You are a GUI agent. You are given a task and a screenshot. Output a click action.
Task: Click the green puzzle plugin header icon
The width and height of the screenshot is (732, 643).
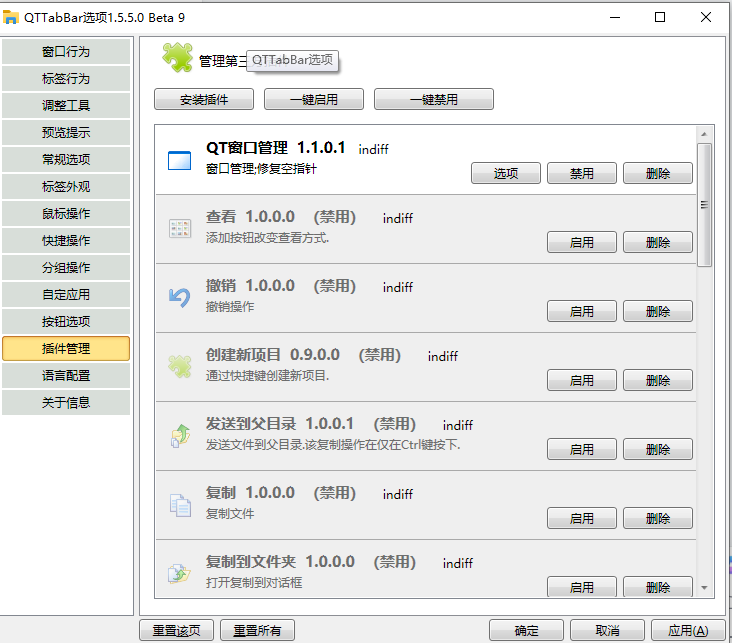(177, 57)
